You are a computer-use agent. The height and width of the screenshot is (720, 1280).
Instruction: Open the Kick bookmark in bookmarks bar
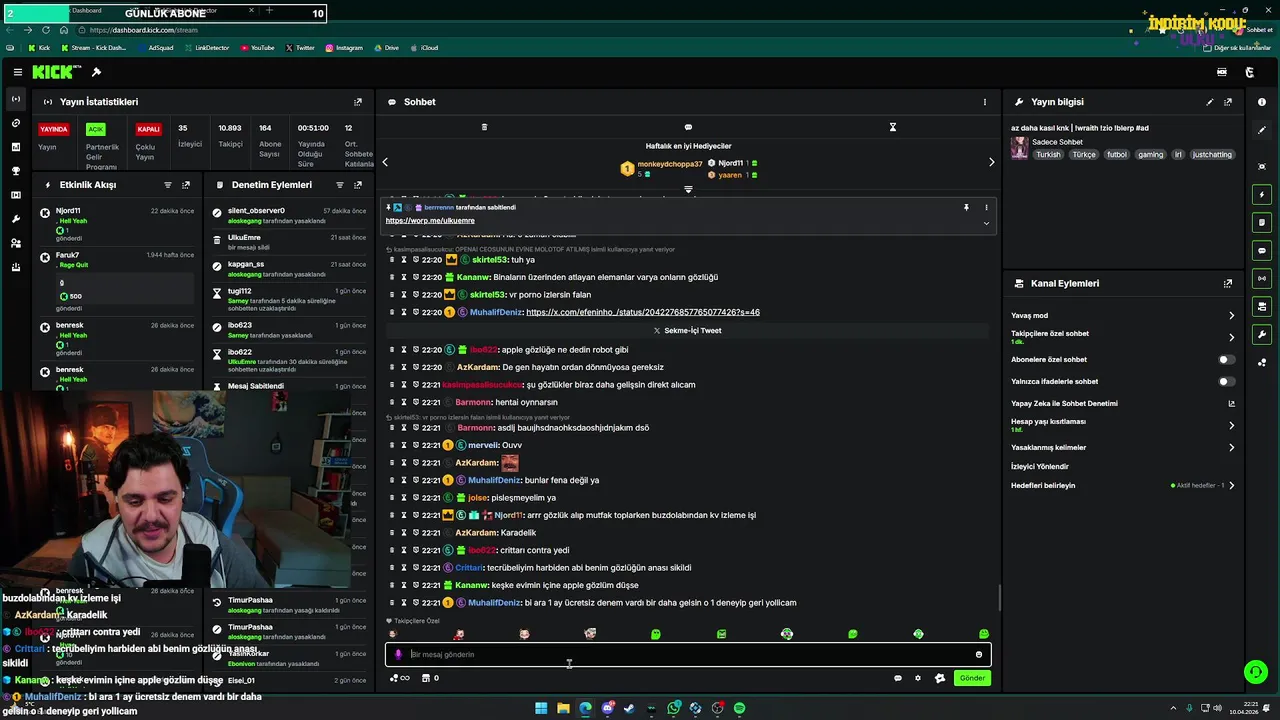39,47
